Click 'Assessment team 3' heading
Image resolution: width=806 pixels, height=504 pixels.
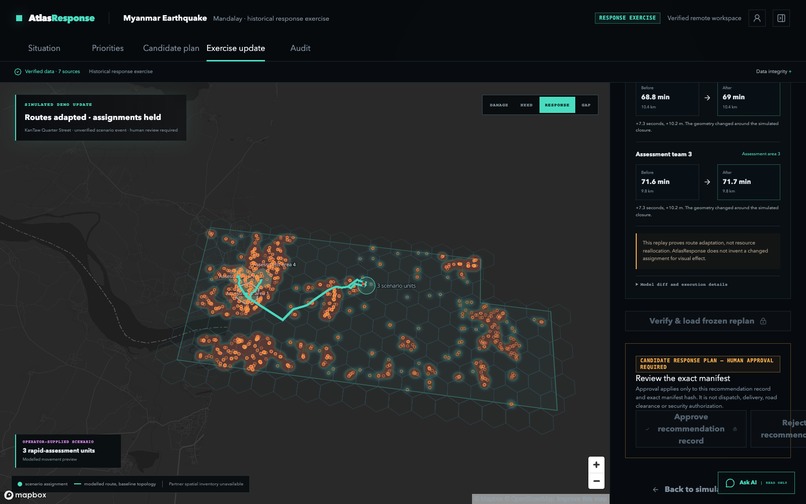coord(664,154)
